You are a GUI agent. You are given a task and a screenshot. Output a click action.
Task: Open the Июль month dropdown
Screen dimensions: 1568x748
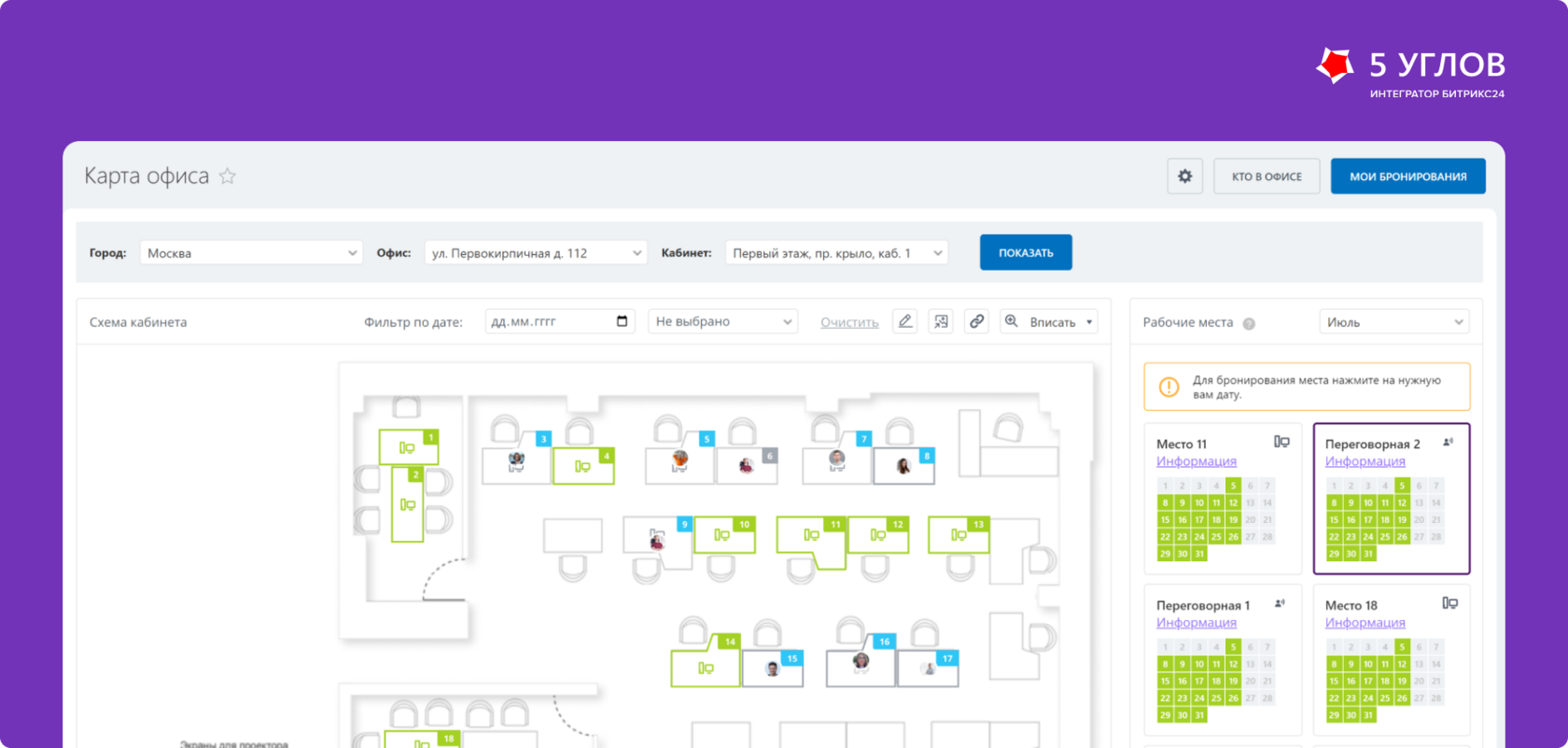tap(1394, 322)
